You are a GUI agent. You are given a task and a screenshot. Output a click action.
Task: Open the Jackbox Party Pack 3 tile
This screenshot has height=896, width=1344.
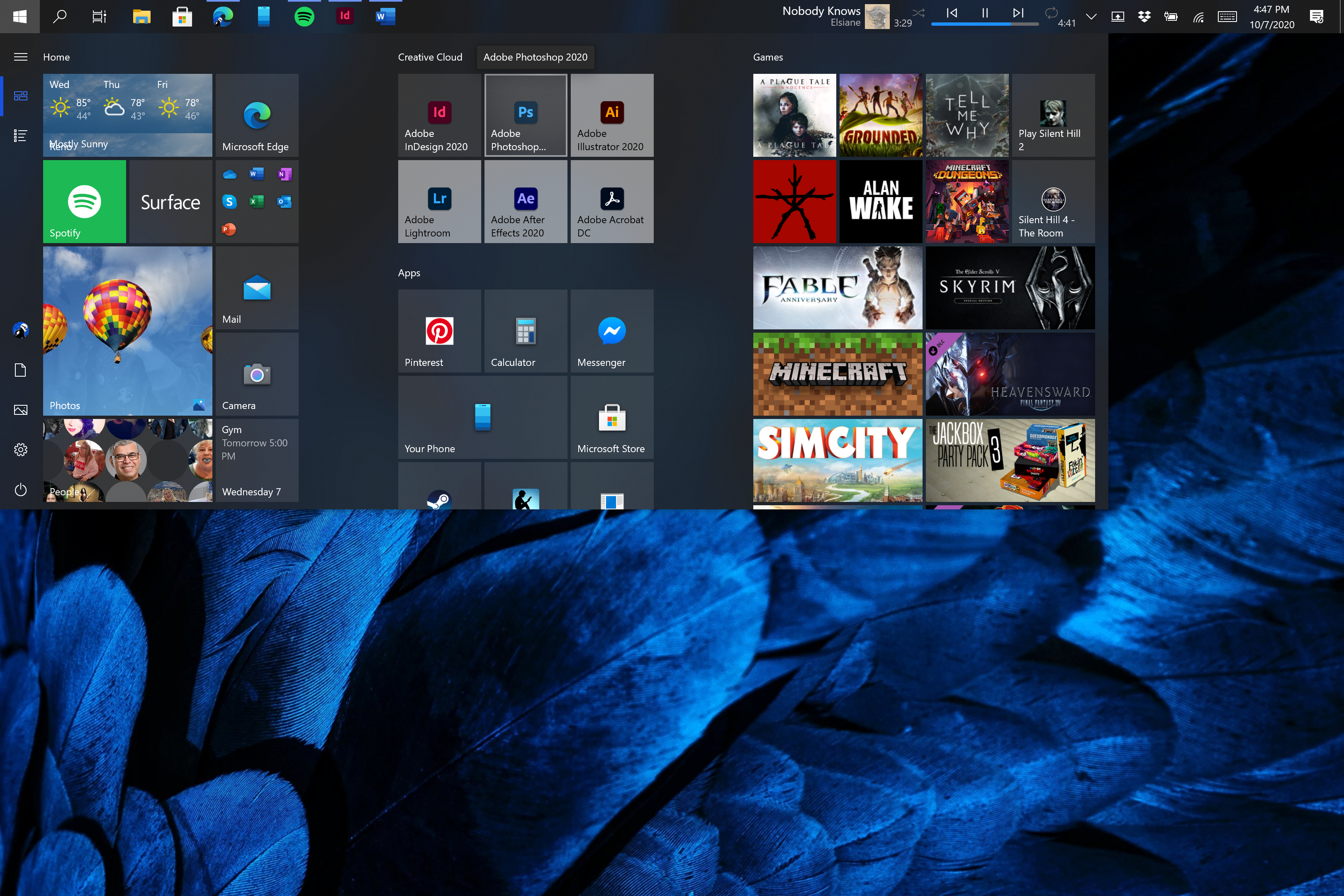point(1010,460)
